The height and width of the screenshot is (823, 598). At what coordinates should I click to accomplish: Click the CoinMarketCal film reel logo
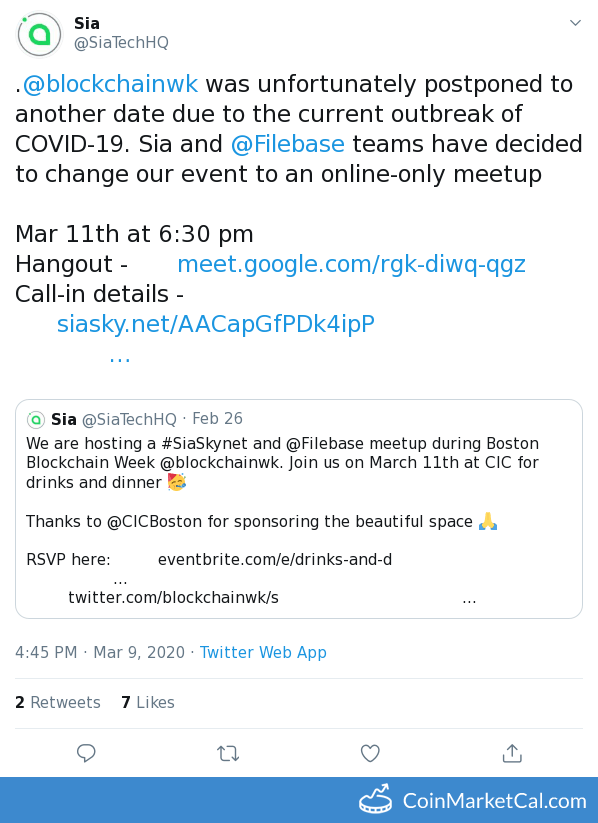point(375,800)
